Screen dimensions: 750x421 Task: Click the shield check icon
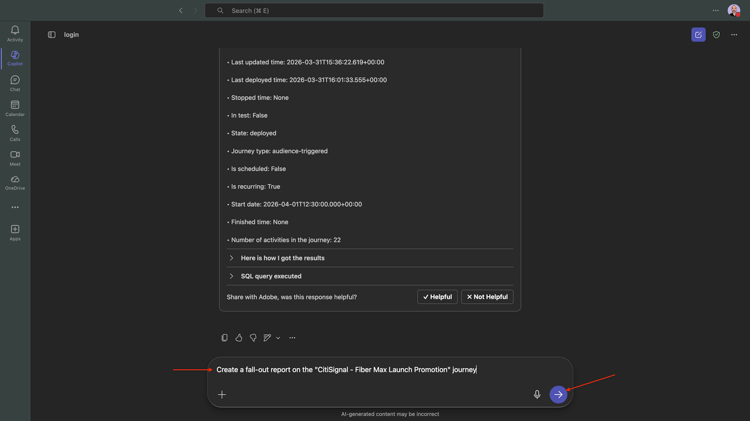click(x=716, y=34)
